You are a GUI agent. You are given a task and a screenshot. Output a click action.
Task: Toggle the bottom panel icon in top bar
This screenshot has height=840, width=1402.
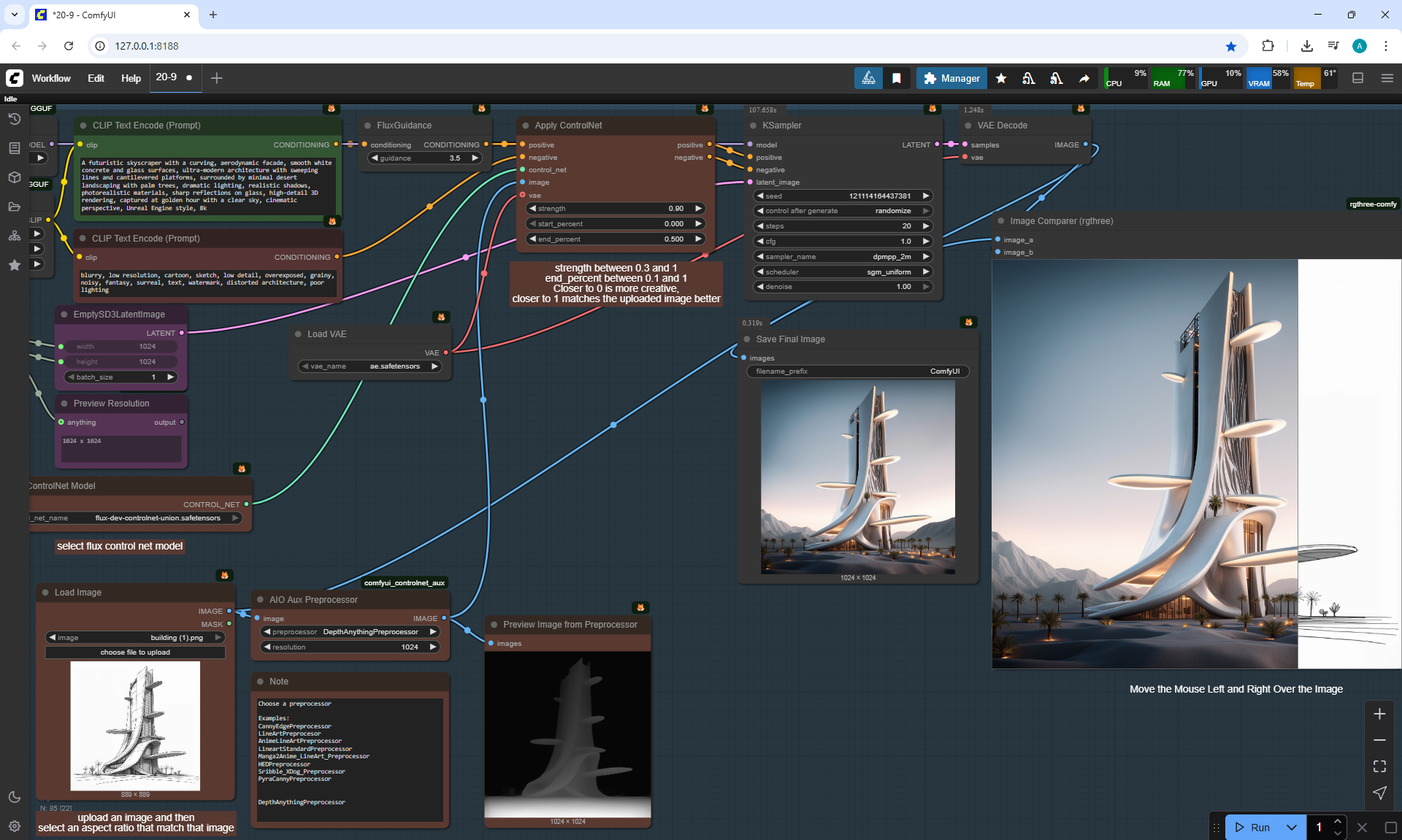pos(1357,78)
